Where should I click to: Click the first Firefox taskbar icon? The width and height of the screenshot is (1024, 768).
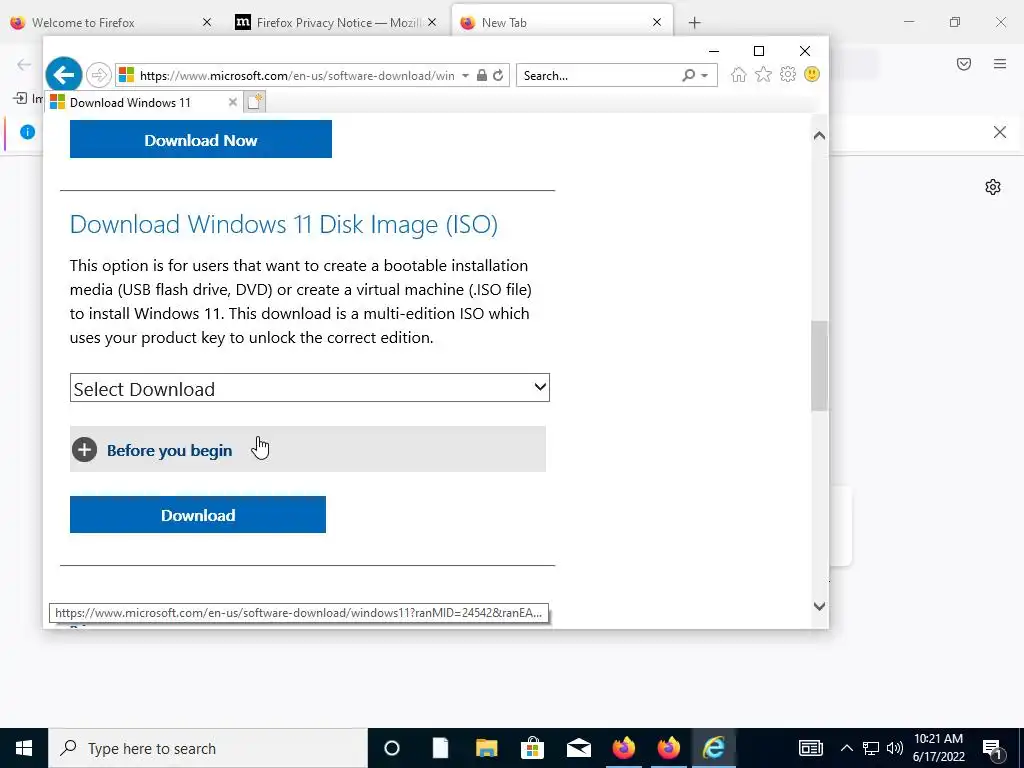pyautogui.click(x=624, y=748)
